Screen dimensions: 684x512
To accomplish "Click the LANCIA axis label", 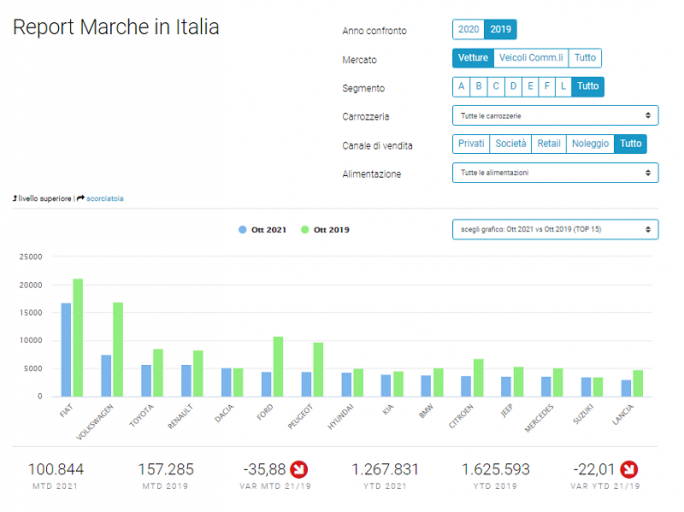I will click(x=622, y=415).
